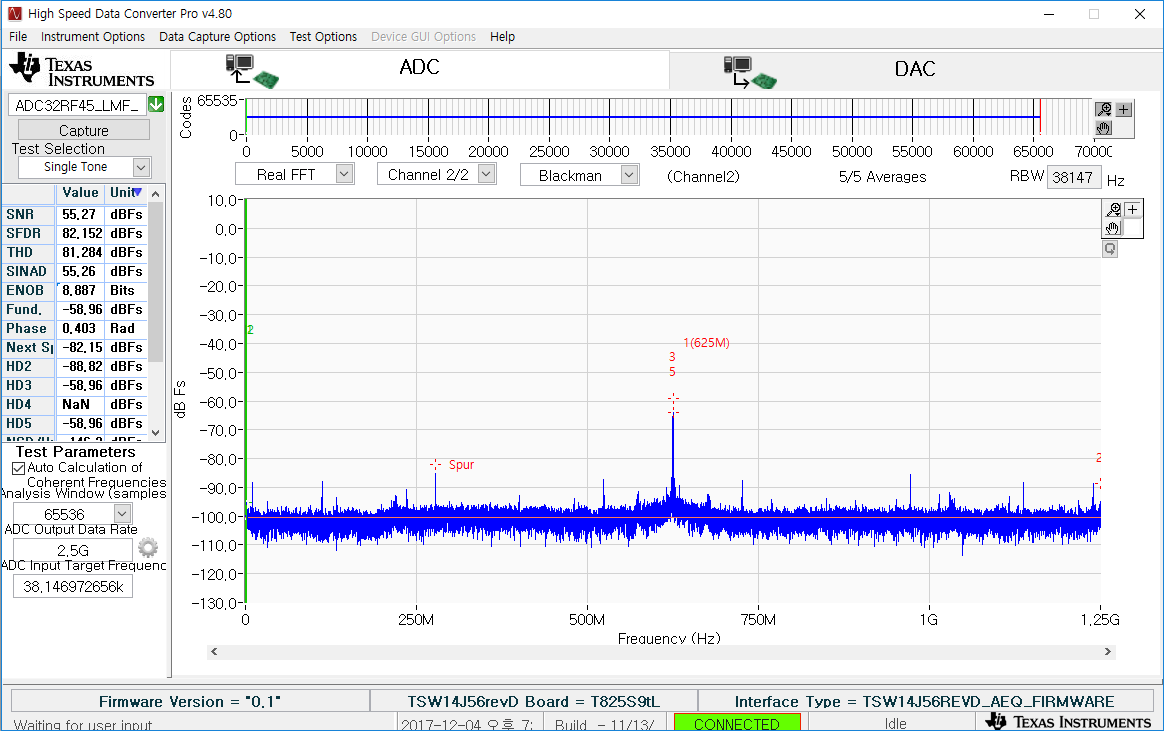Open the Test Options menu
The width and height of the screenshot is (1164, 731).
323,36
